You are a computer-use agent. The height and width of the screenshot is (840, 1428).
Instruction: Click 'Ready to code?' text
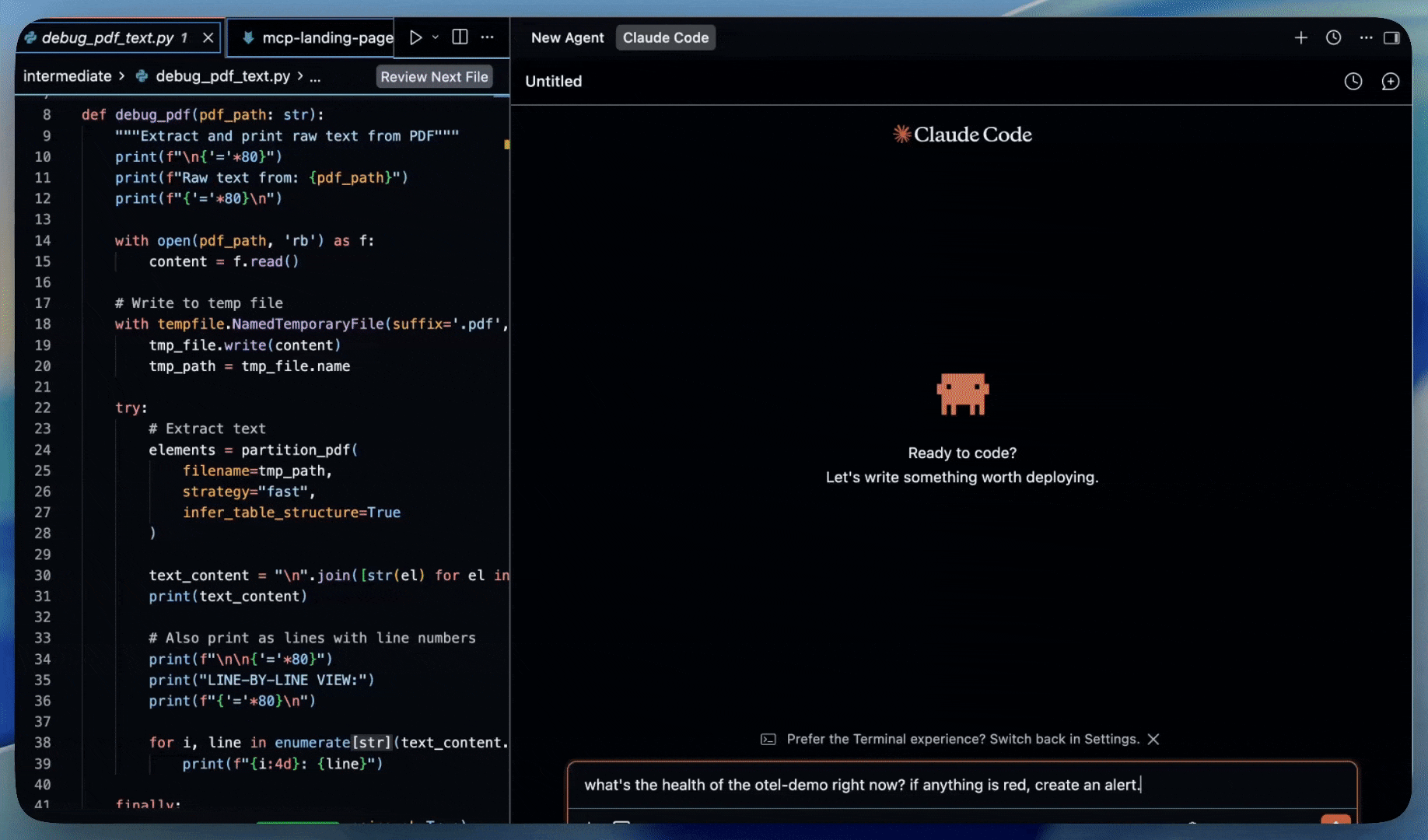962,453
